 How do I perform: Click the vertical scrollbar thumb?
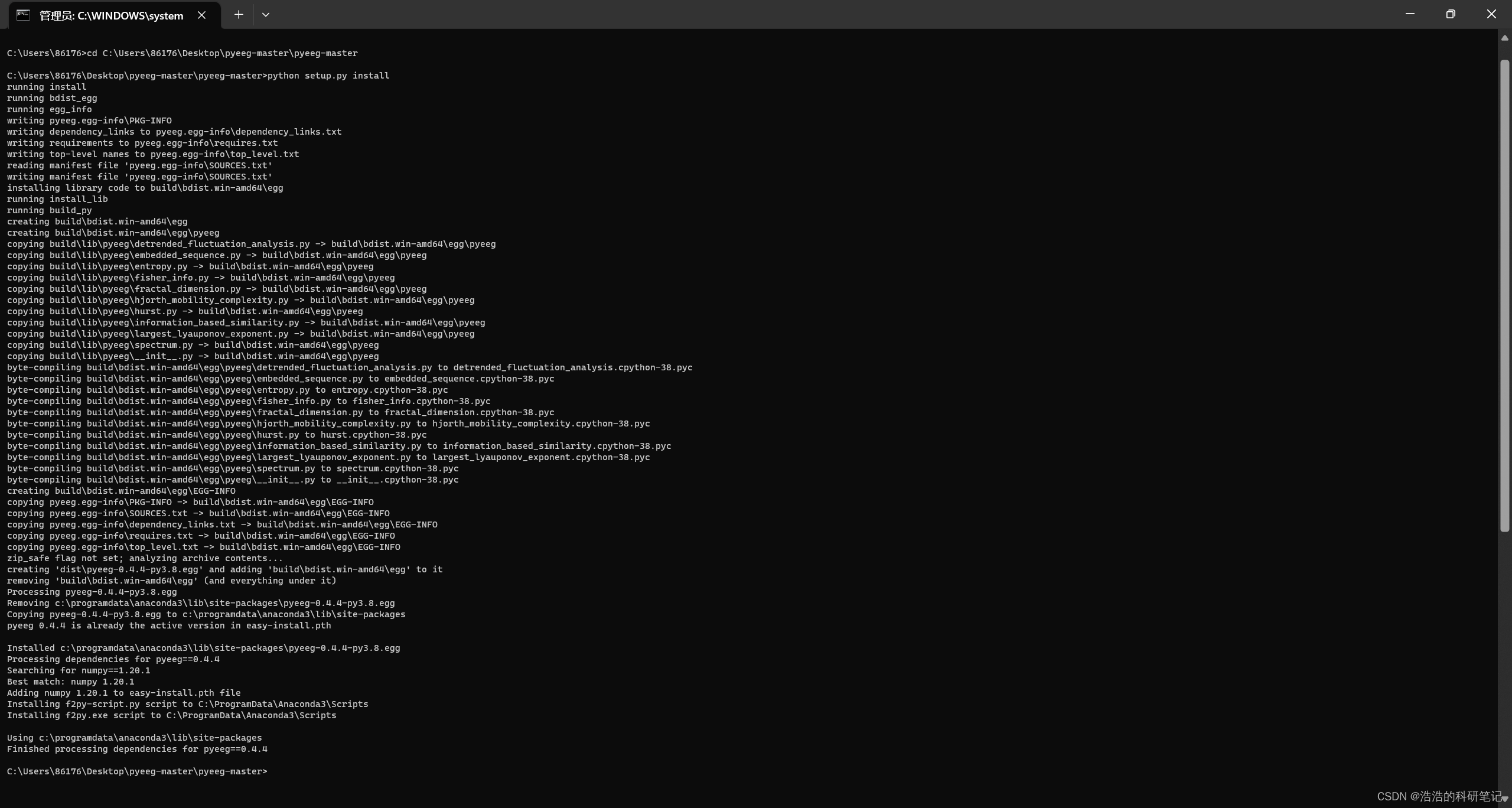1504,295
